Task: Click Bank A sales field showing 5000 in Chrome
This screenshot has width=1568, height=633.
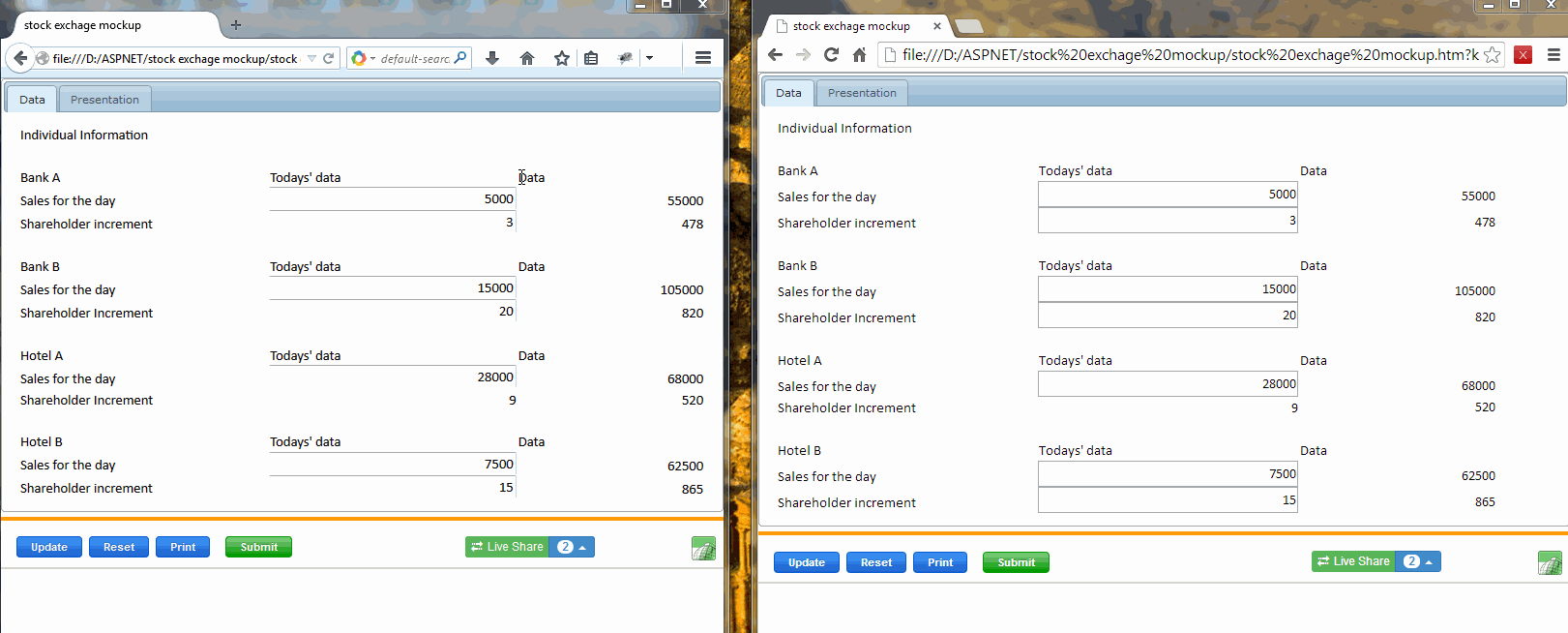Action: 1168,195
